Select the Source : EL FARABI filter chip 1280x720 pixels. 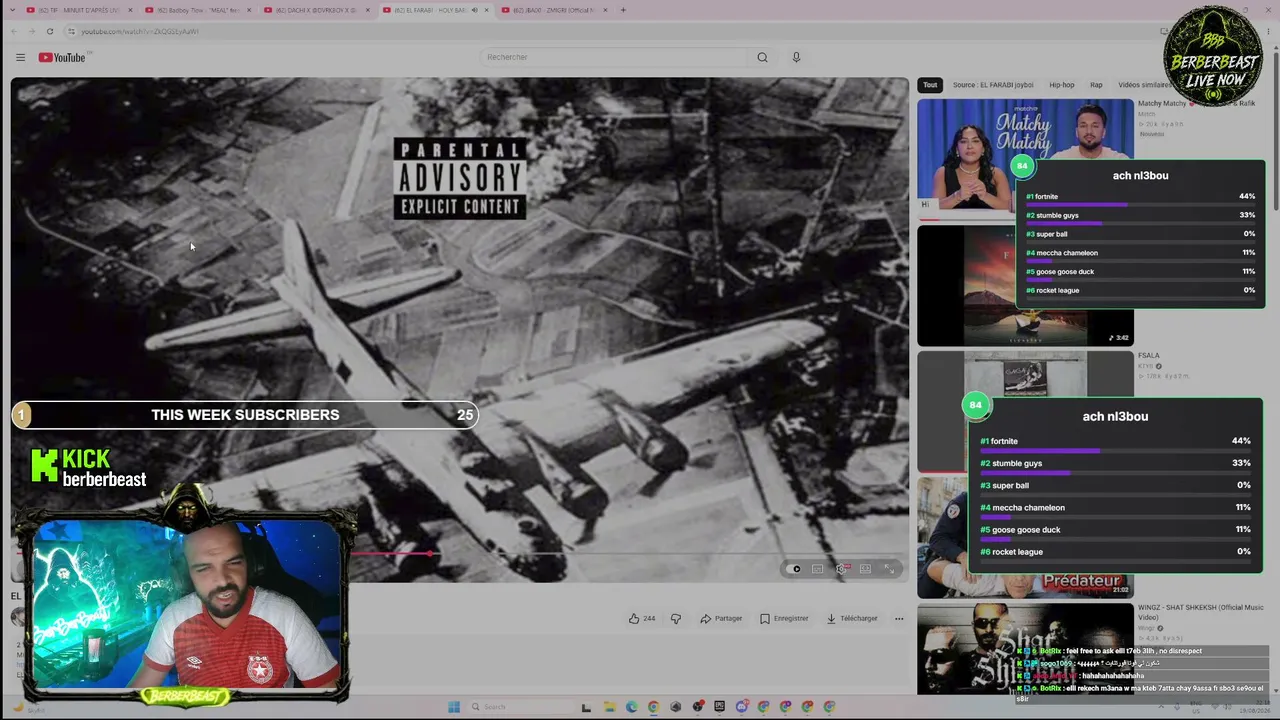click(x=993, y=85)
